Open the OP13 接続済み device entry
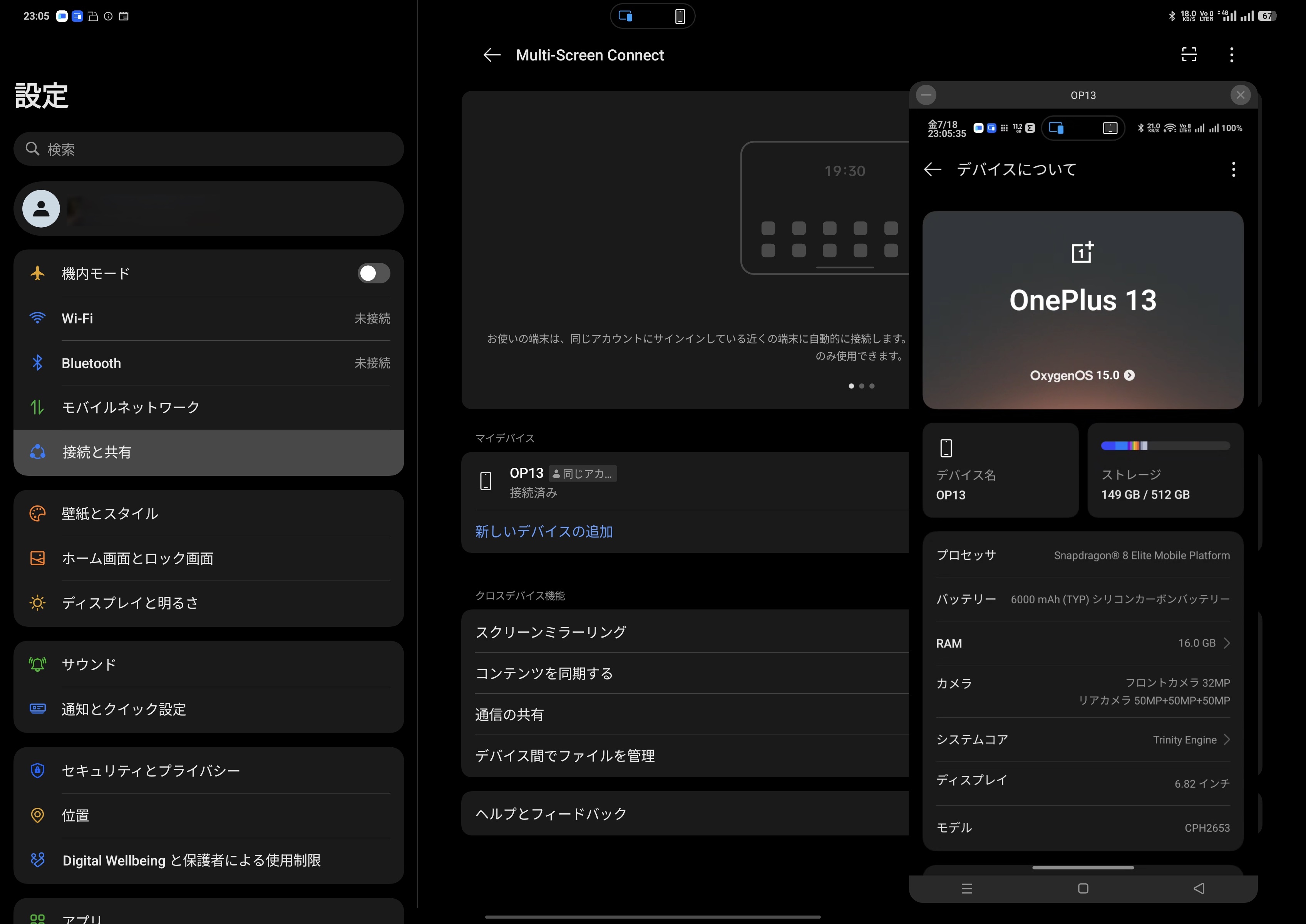The height and width of the screenshot is (924, 1306). point(685,481)
